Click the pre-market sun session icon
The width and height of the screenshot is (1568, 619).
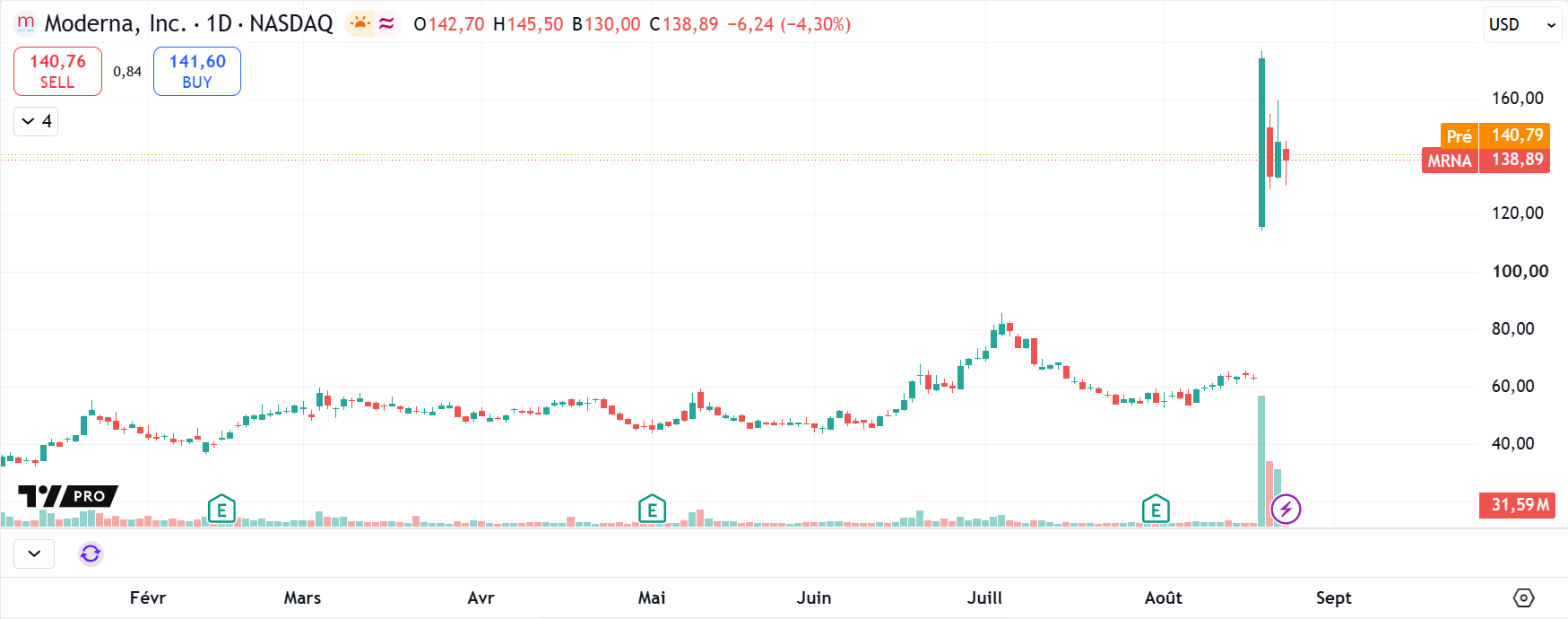point(360,23)
